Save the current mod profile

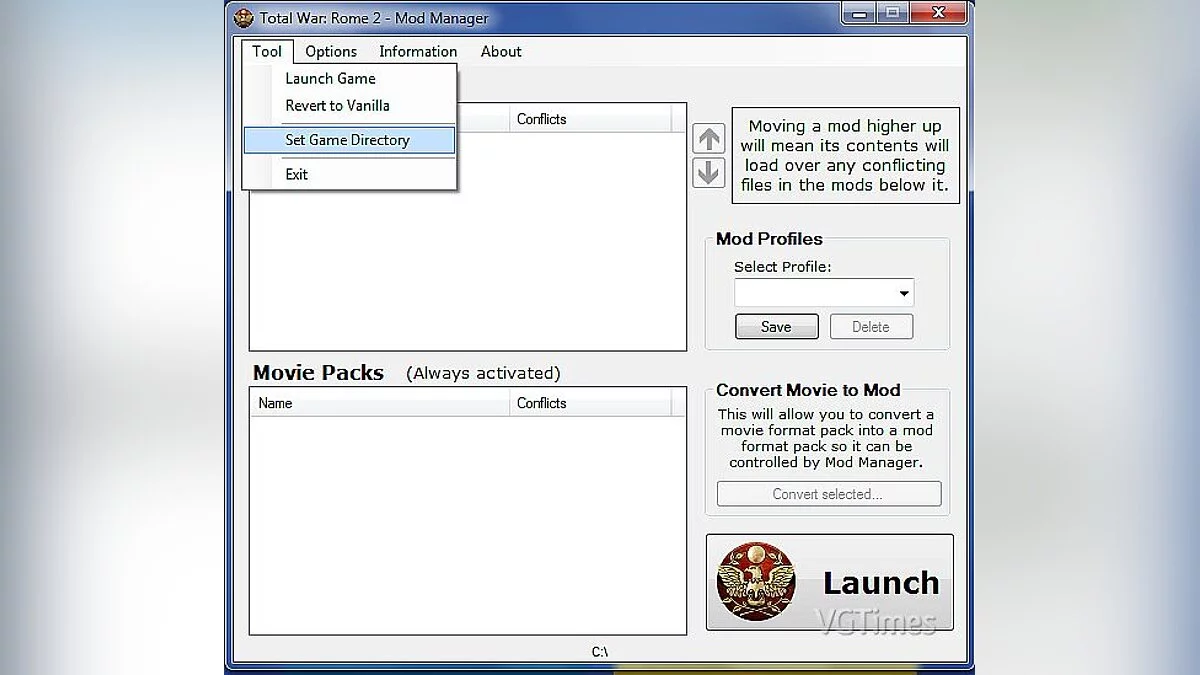777,327
